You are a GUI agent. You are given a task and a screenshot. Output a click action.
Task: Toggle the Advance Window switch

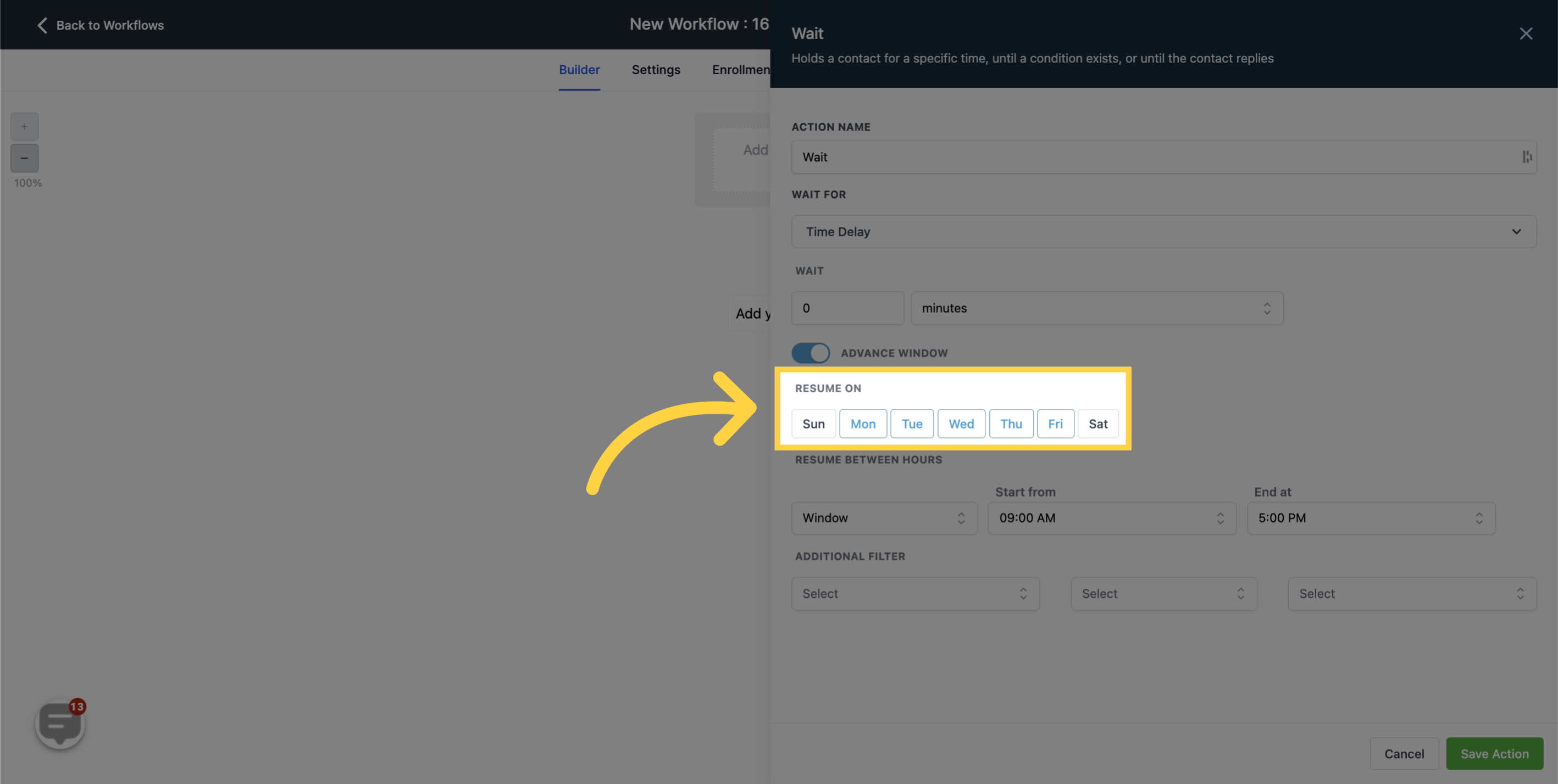[x=810, y=353]
